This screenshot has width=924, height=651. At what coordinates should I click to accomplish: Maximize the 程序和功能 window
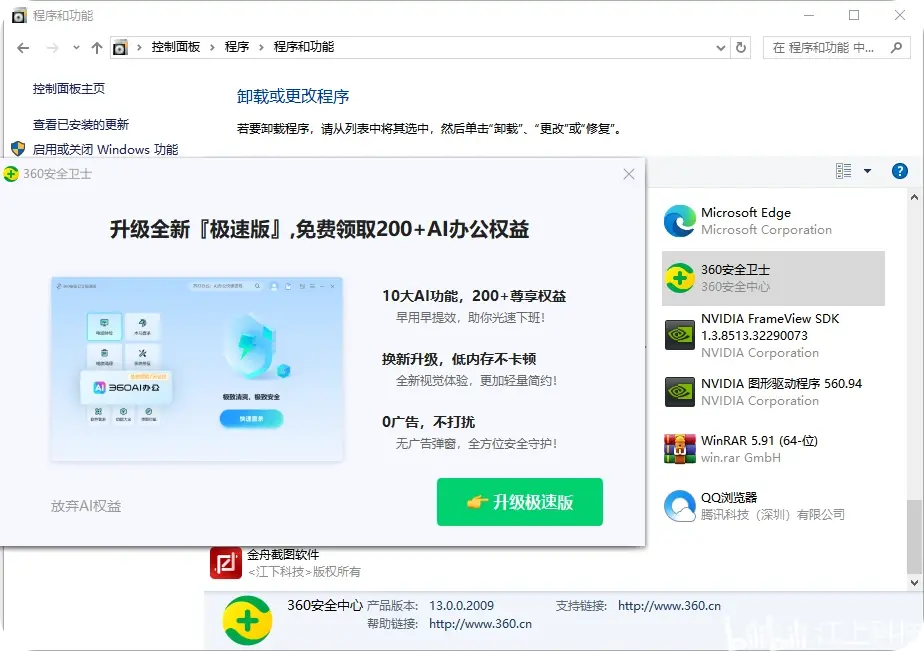tap(854, 15)
